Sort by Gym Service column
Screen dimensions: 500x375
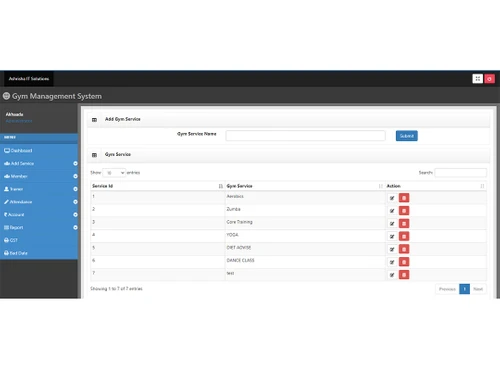pyautogui.click(x=305, y=186)
